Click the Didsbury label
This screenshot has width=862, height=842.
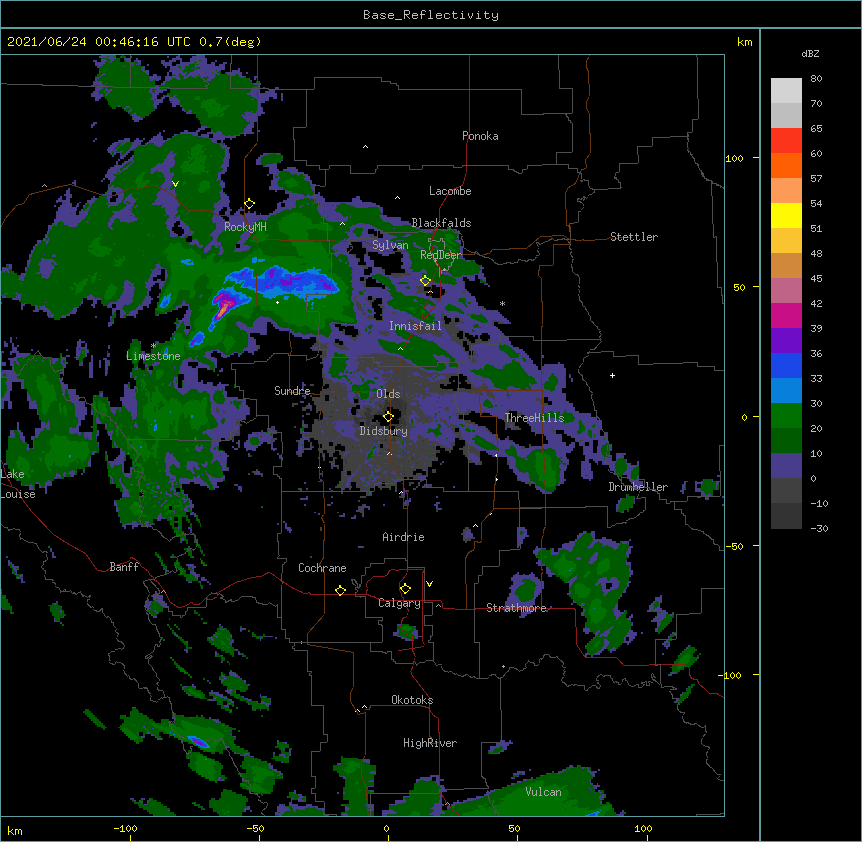click(x=384, y=431)
